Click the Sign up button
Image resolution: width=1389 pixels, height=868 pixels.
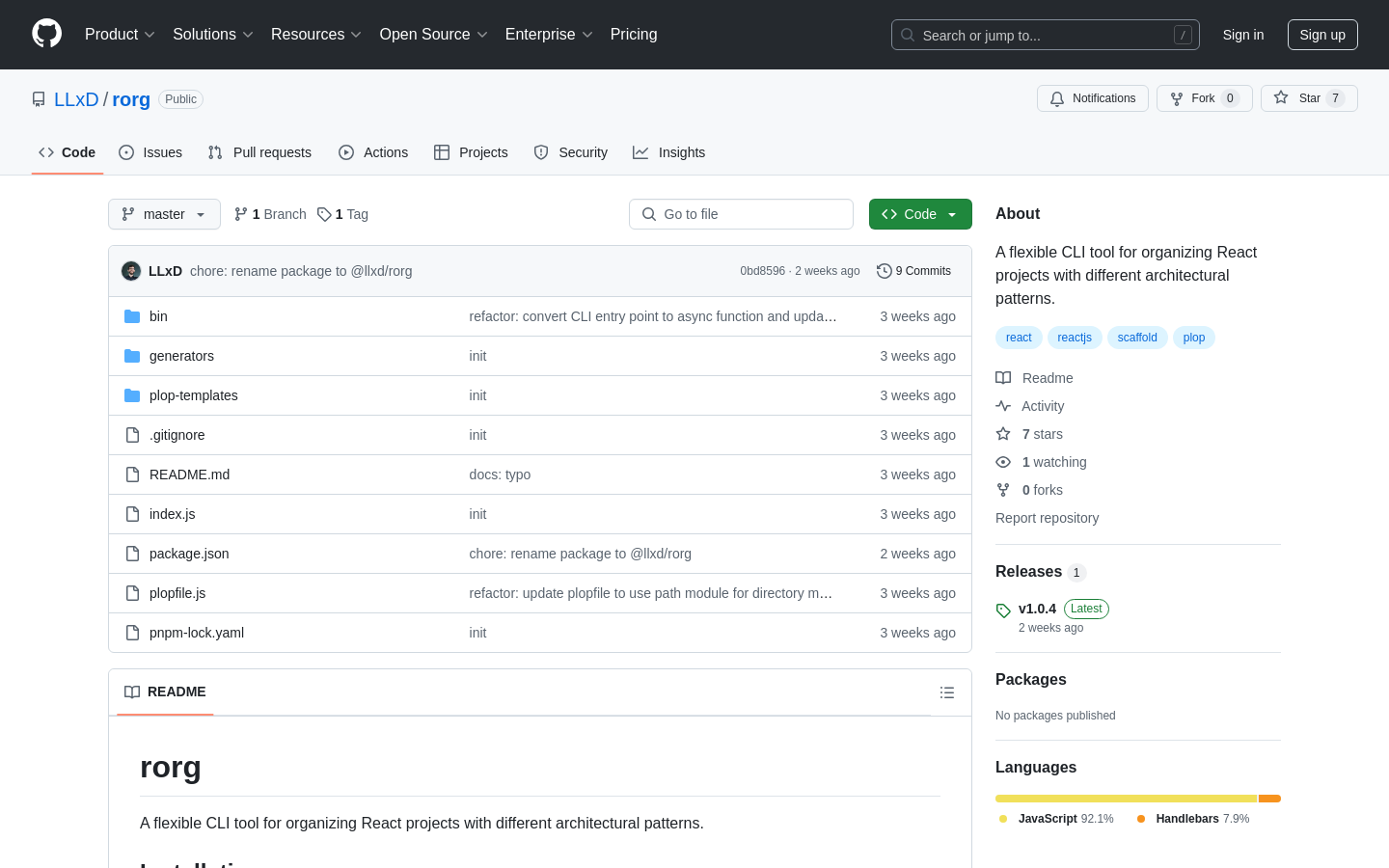click(1322, 35)
